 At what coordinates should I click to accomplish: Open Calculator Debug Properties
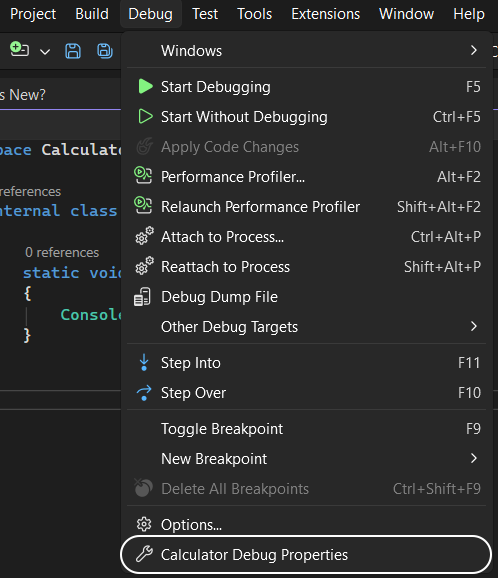306,554
